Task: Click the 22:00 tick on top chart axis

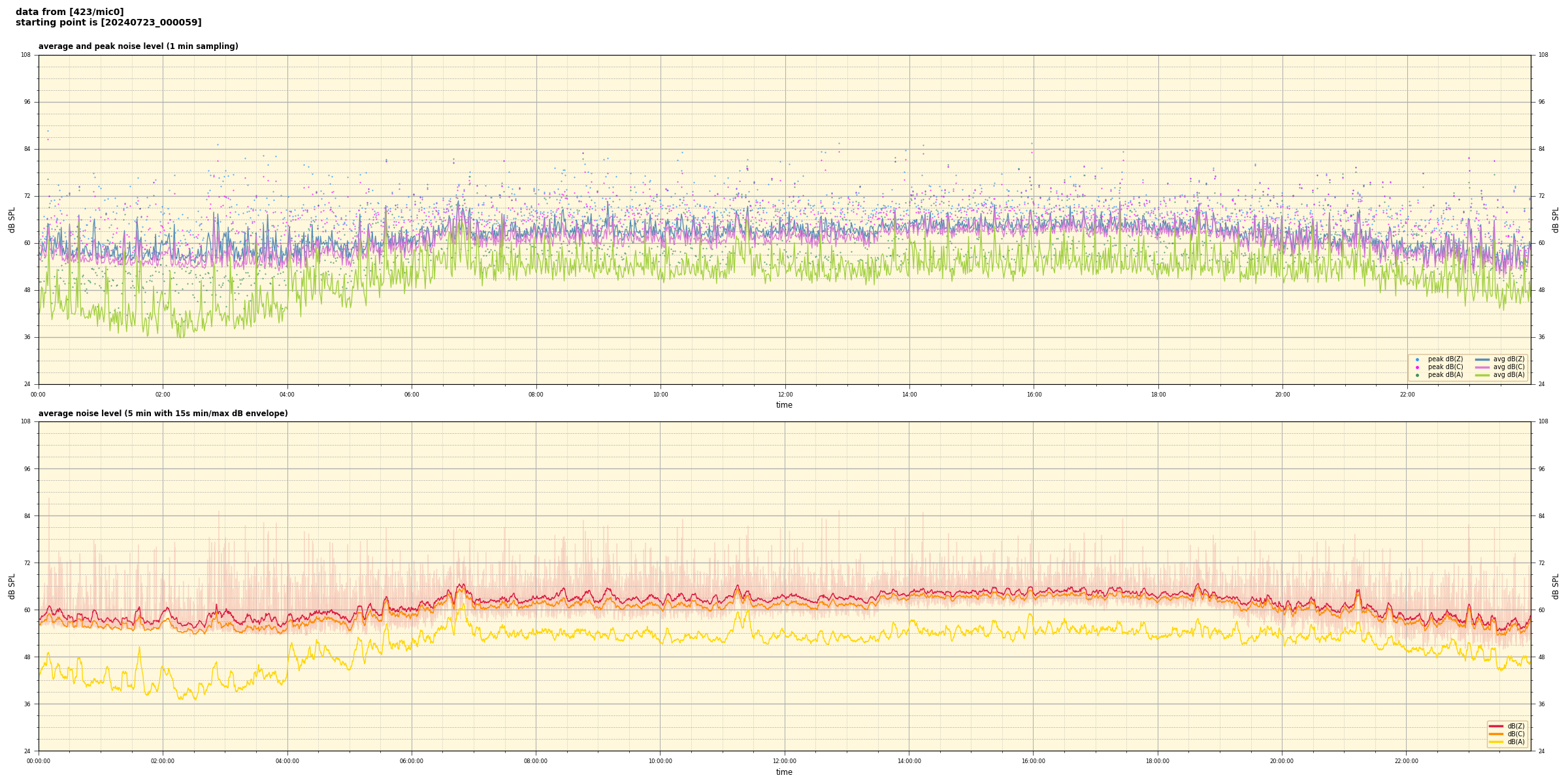Action: (x=1407, y=395)
